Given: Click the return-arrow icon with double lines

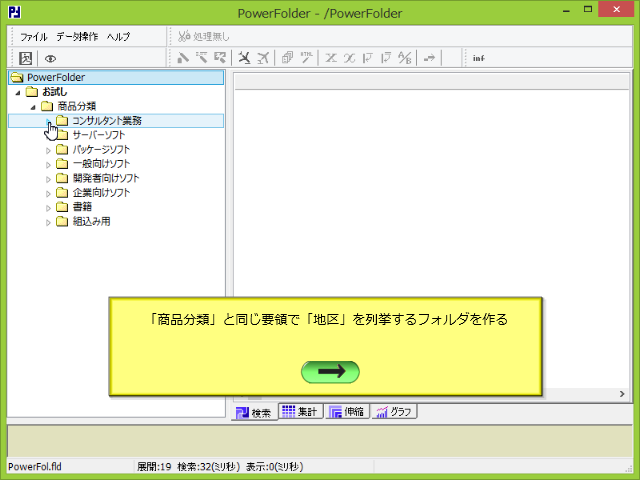Looking at the screenshot, I should [x=386, y=58].
